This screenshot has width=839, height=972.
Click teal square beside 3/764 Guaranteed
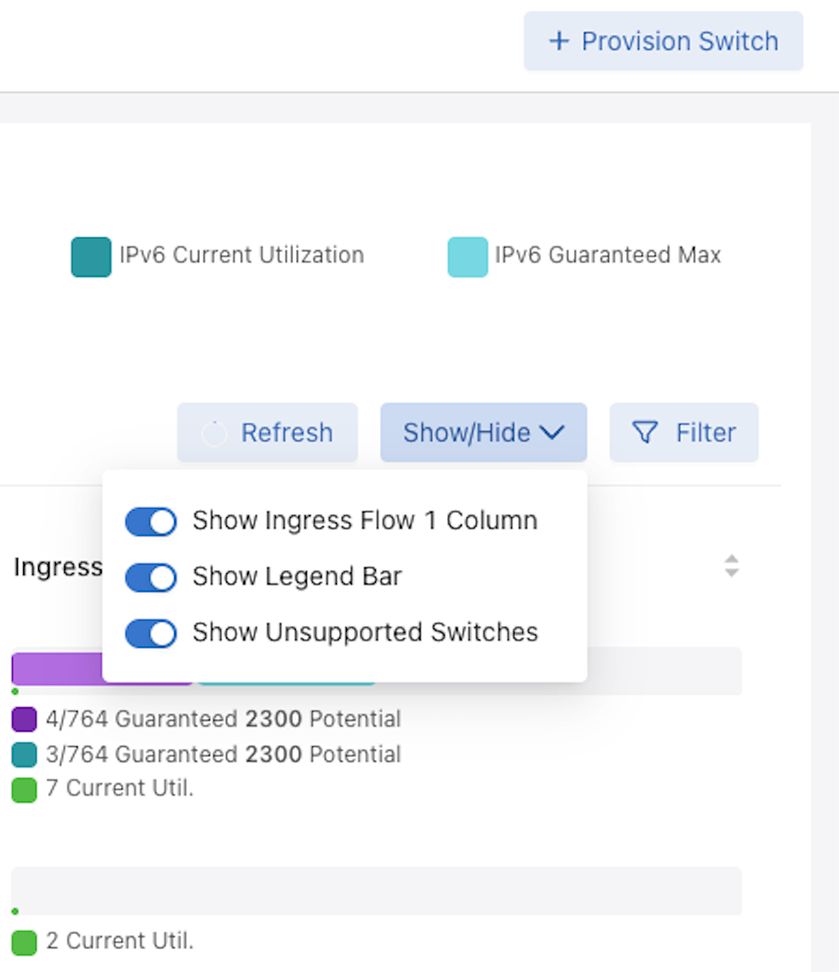24,754
